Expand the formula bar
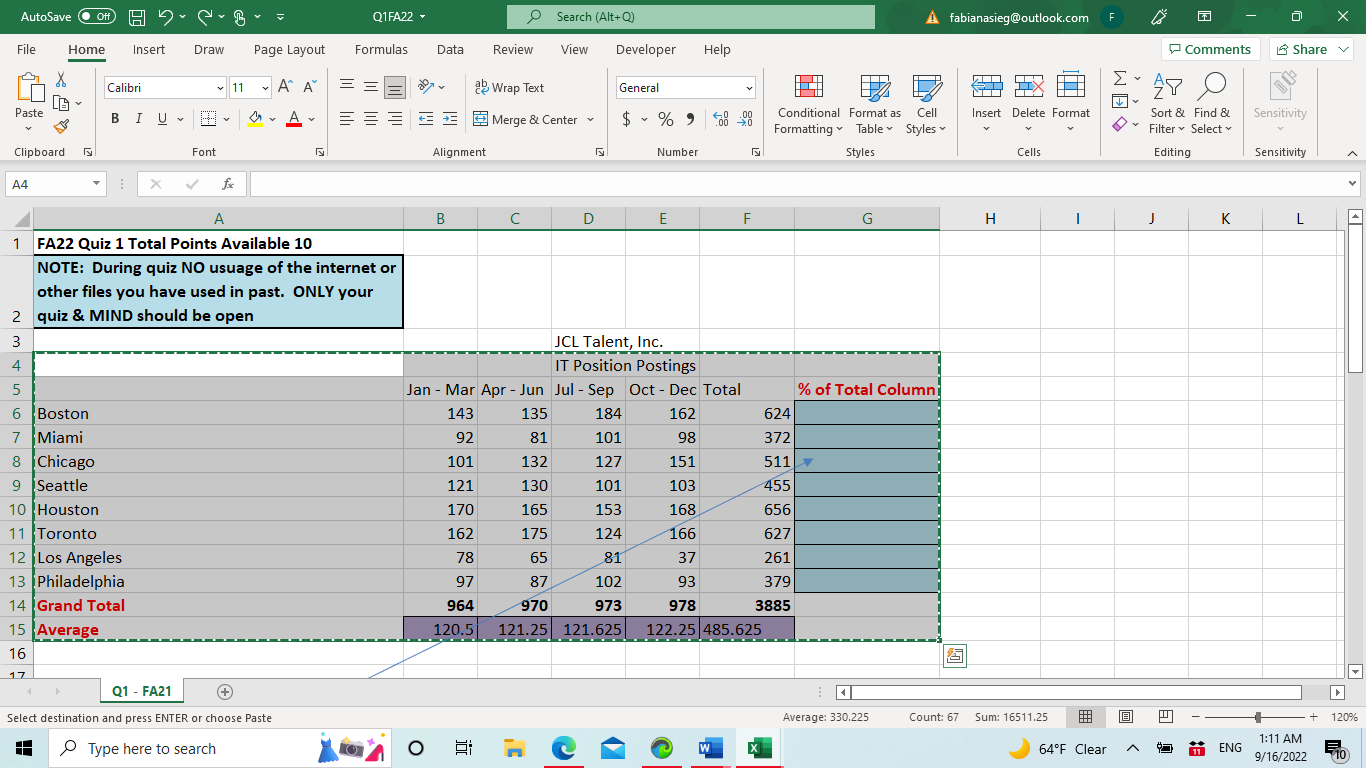 [x=1353, y=184]
